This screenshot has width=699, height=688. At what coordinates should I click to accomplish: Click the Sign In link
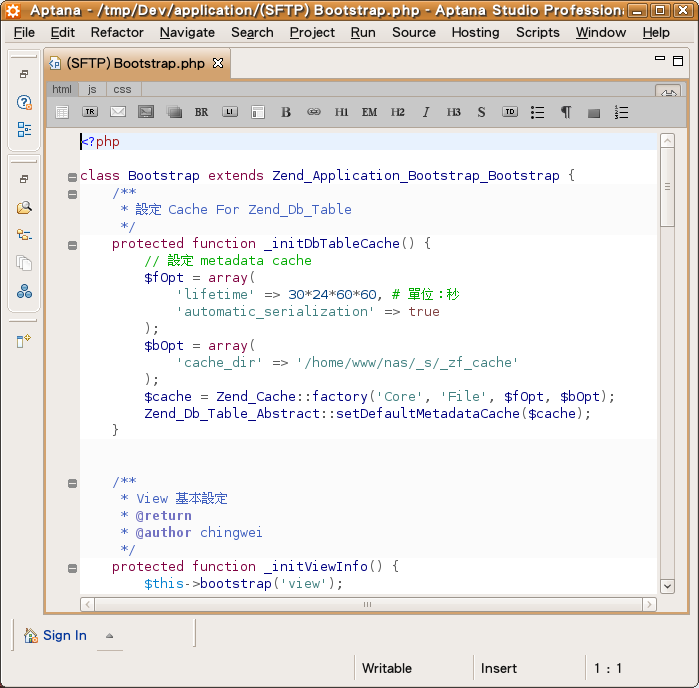[x=64, y=635]
